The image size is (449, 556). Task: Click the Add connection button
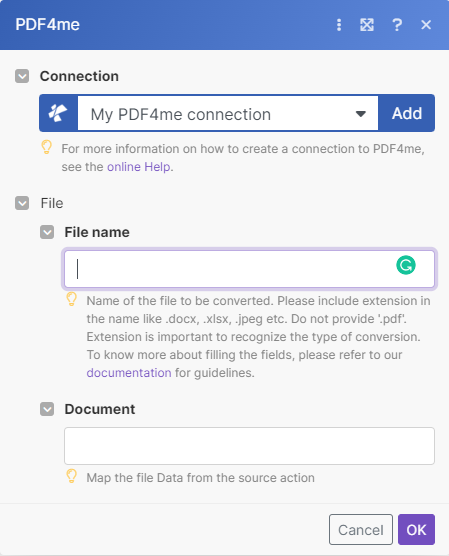(406, 113)
